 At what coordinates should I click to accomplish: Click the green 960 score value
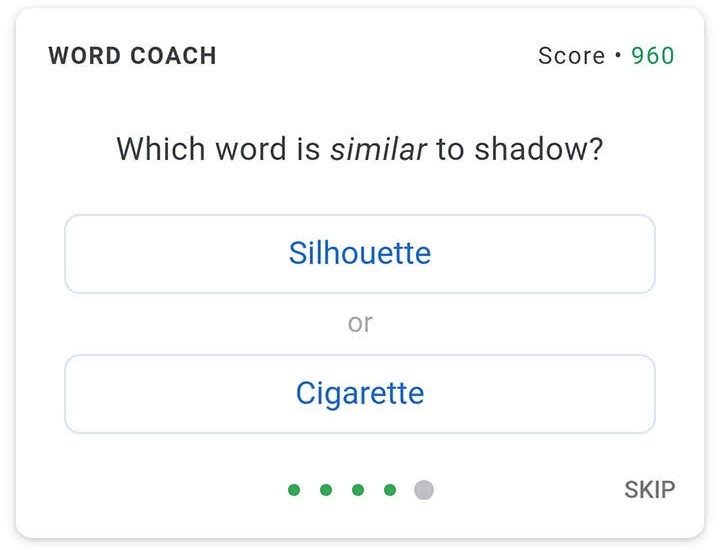653,56
